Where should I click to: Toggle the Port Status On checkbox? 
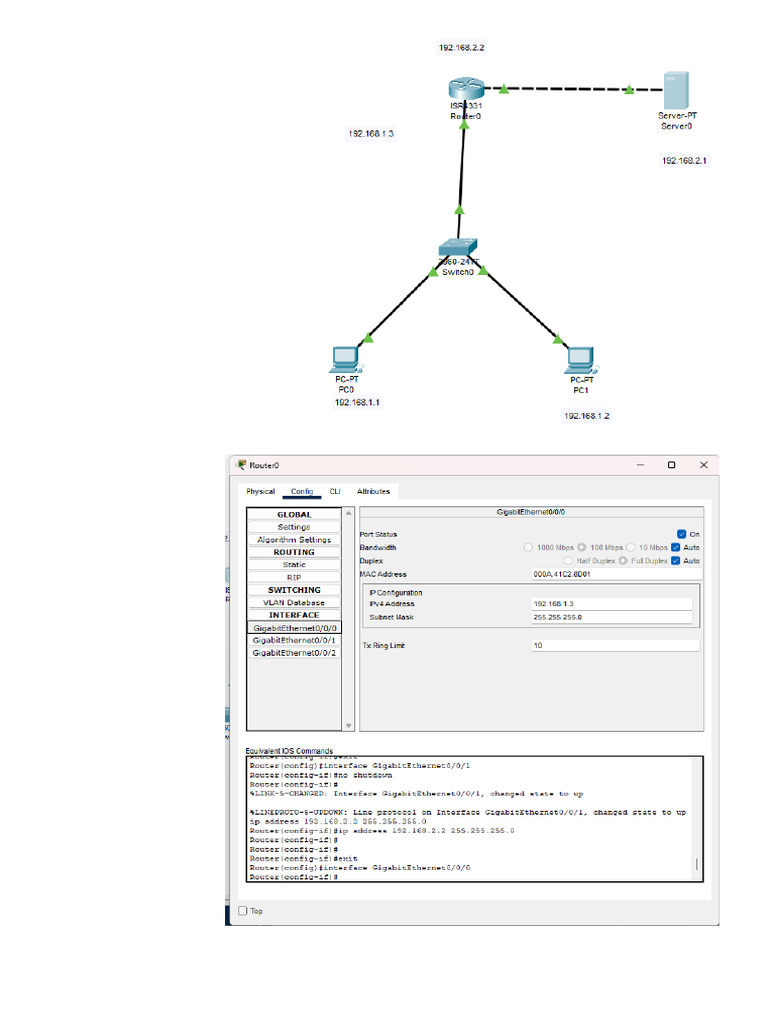(x=681, y=534)
